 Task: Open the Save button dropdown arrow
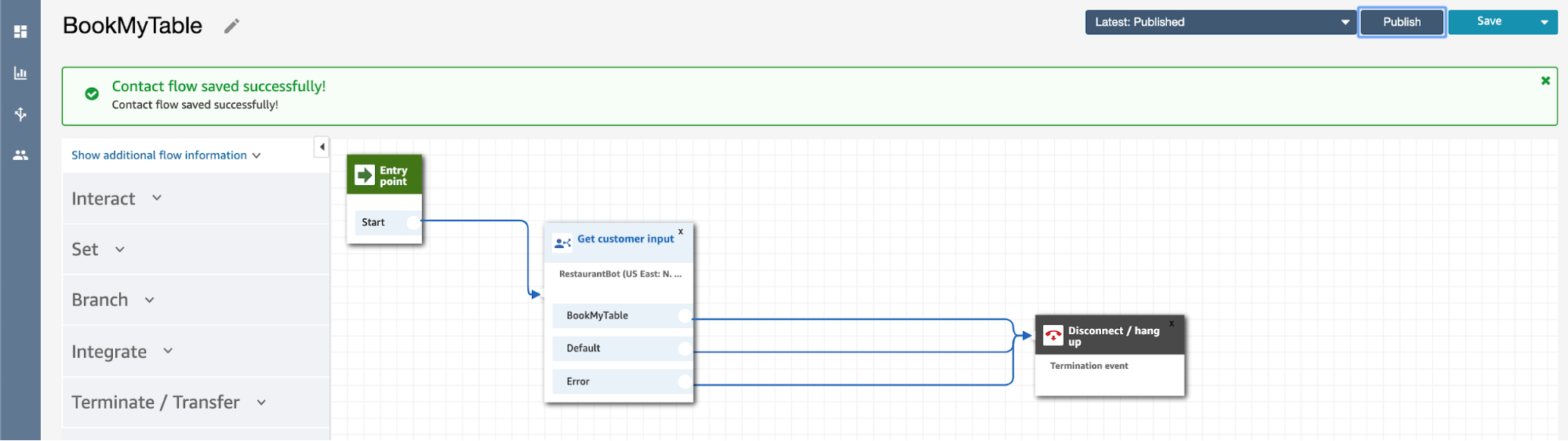click(1544, 22)
